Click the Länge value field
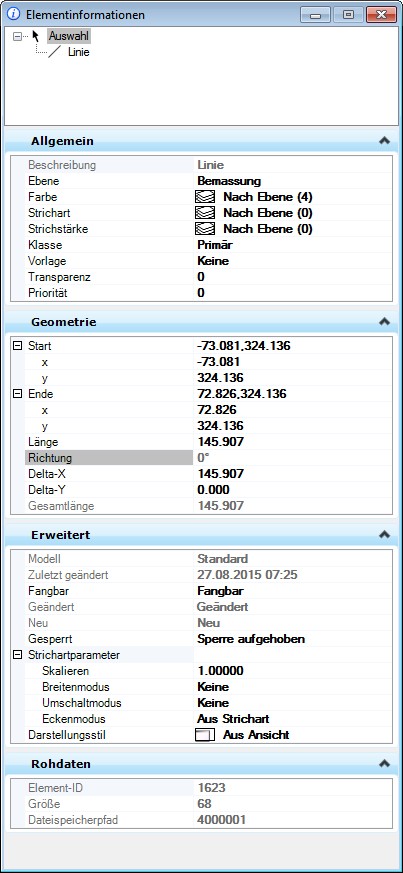Screen dimensions: 403x873 pos(293,442)
